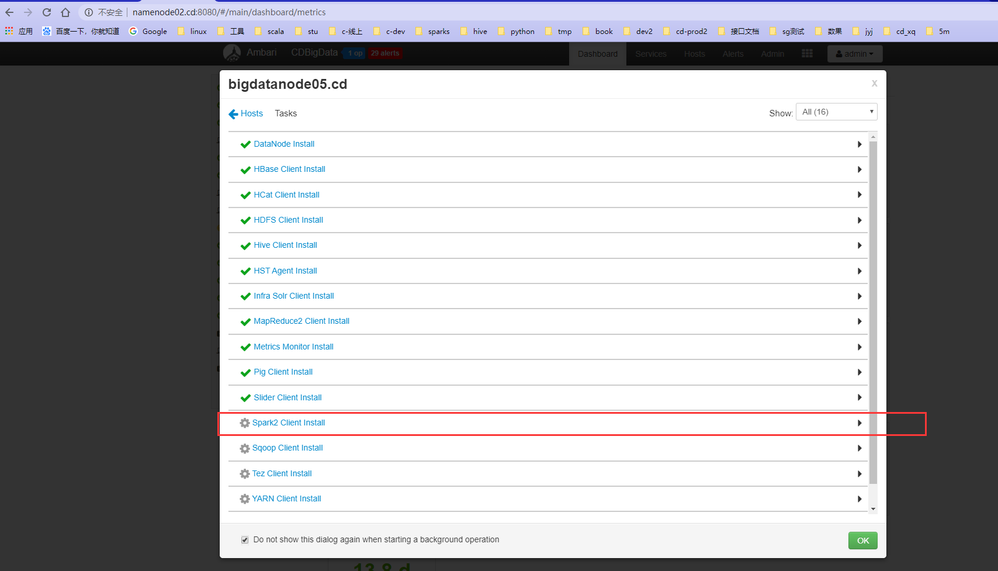
Task: Click the gear icon beside YARN Client Install
Action: [x=244, y=499]
